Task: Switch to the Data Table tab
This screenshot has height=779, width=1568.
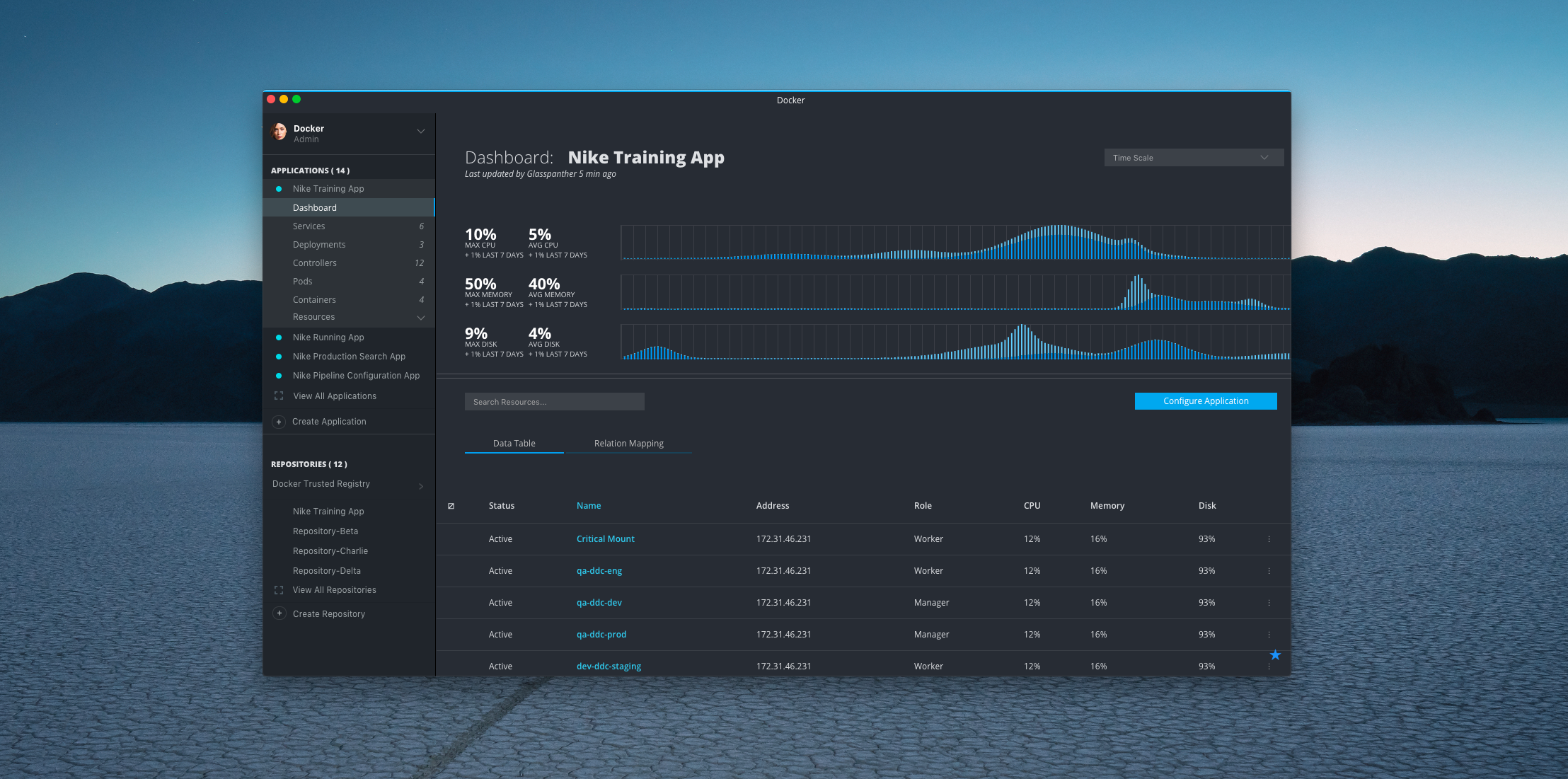Action: point(514,444)
